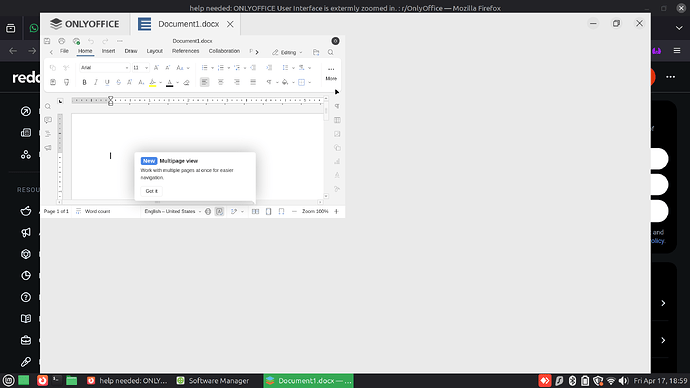Open the Firefox hamburger menu behind the window

coord(677,51)
